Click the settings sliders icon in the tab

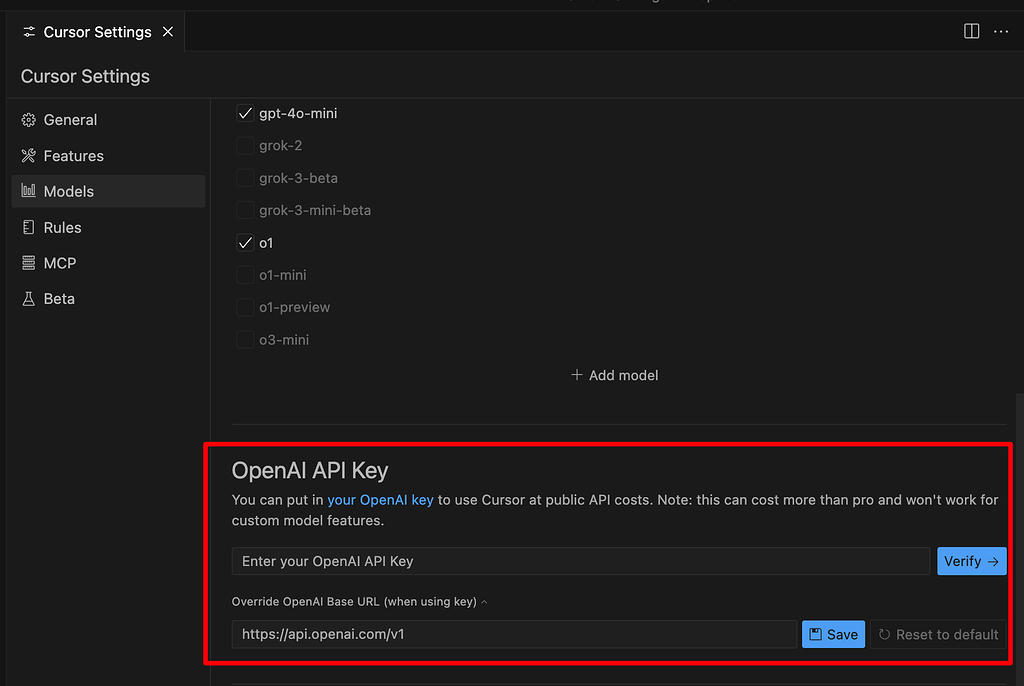(x=29, y=31)
